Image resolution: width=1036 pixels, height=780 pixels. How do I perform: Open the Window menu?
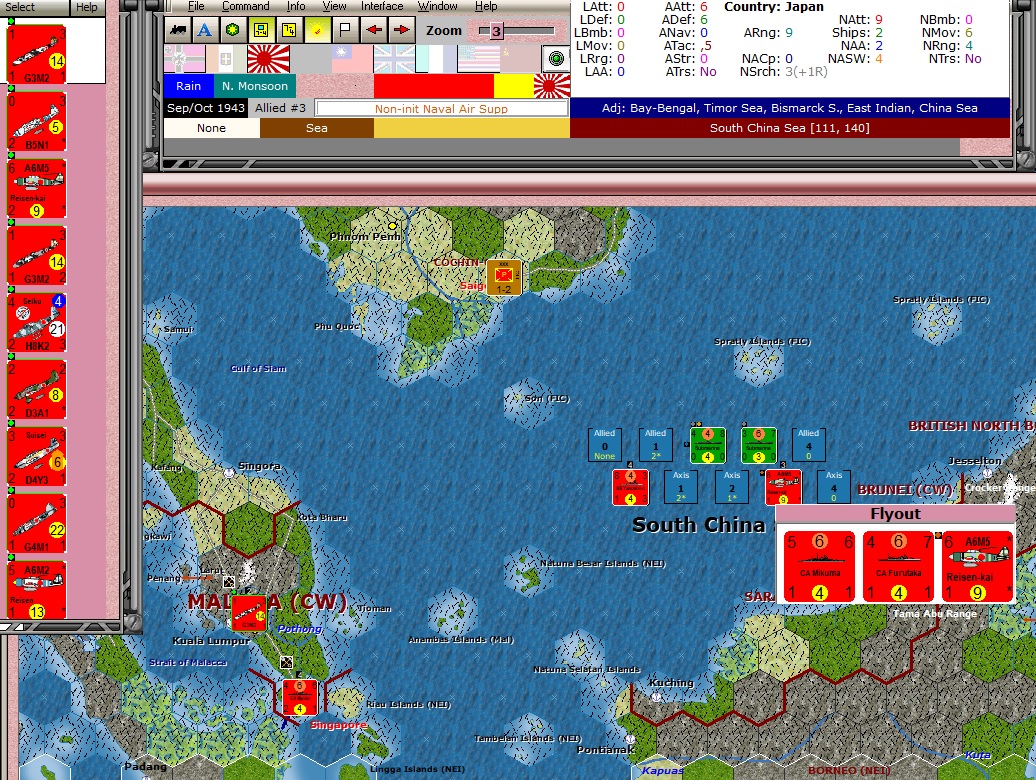click(437, 6)
